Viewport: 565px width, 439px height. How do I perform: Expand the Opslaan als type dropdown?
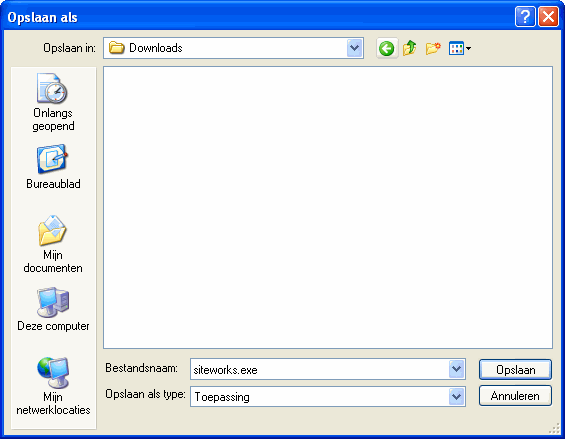457,396
